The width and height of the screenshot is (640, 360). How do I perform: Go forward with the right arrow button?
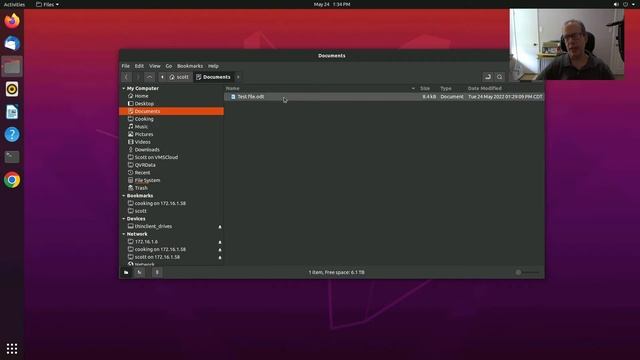[138, 77]
